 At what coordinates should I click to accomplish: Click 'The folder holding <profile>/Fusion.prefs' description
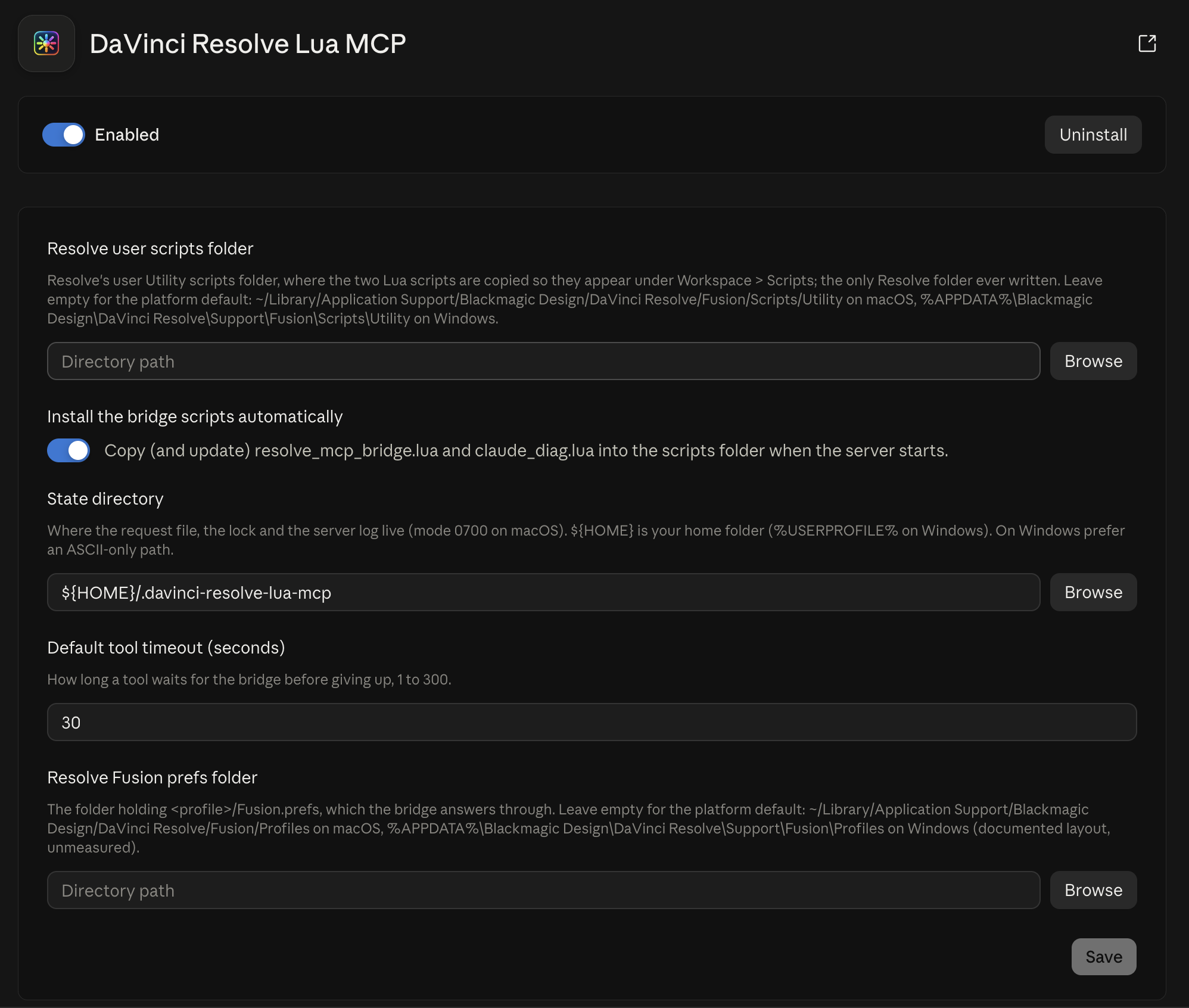(579, 828)
